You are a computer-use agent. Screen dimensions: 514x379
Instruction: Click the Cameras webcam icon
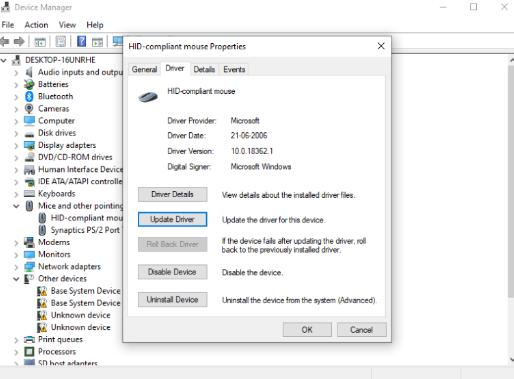pos(29,108)
